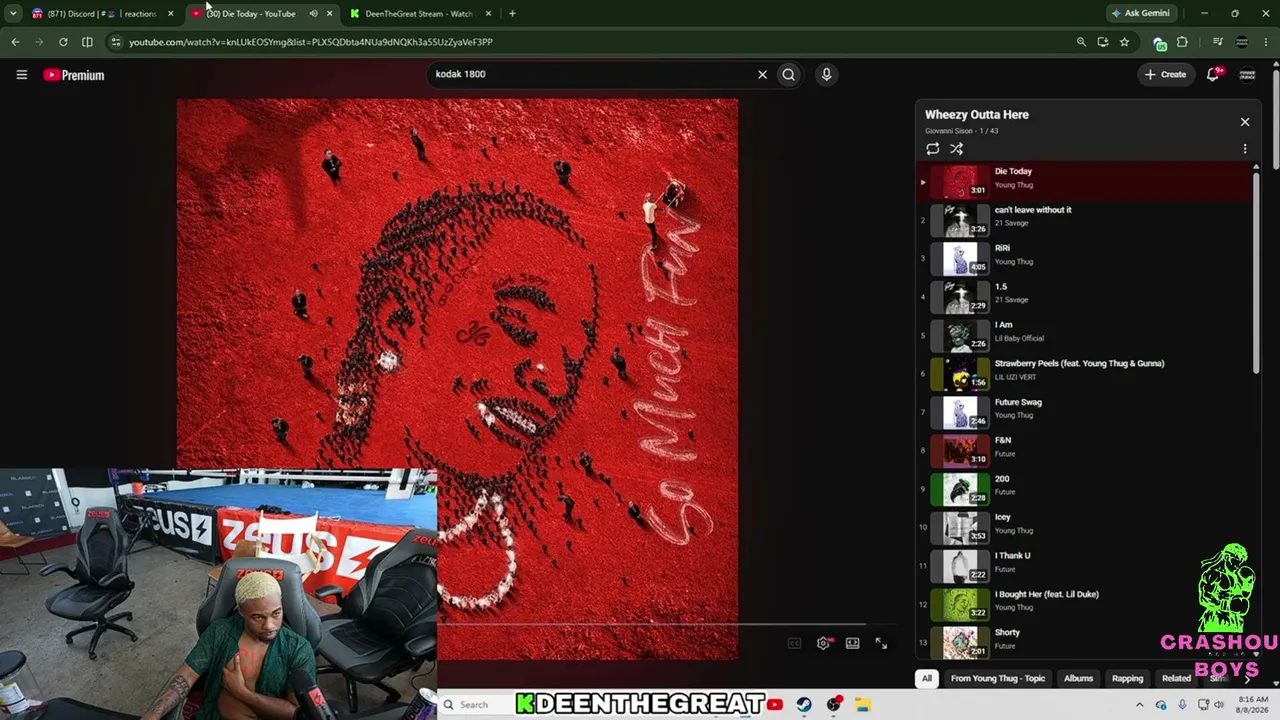Viewport: 1280px width, 720px height.
Task: Select the Related chip
Action: 1176,678
